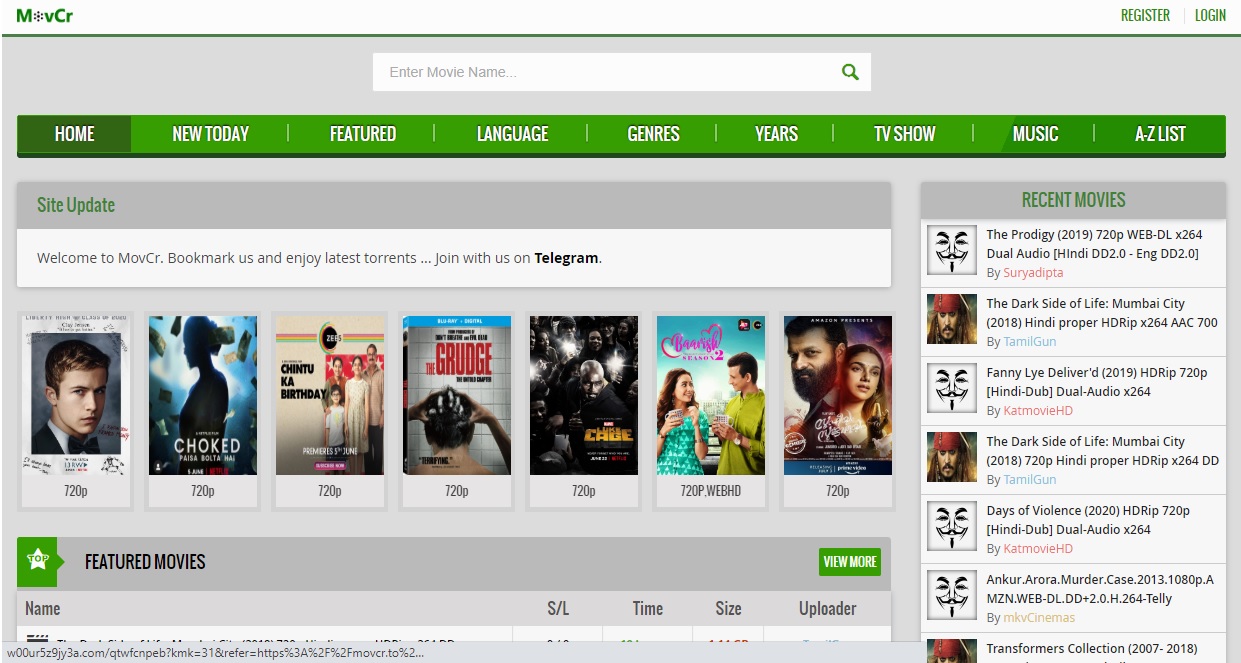
Task: Open Dark Side of Life 720p Hindi proper entry
Action: pos(1102,451)
